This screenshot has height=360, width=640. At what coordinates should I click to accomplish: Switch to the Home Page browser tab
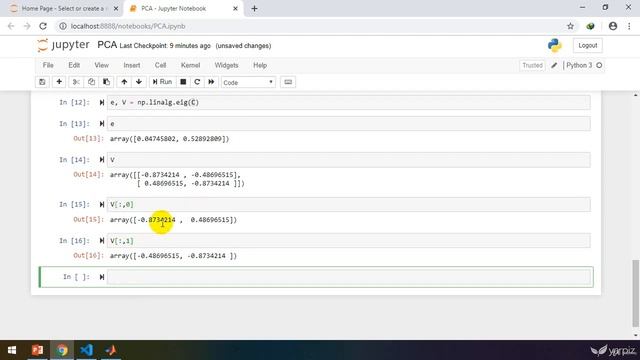click(63, 9)
